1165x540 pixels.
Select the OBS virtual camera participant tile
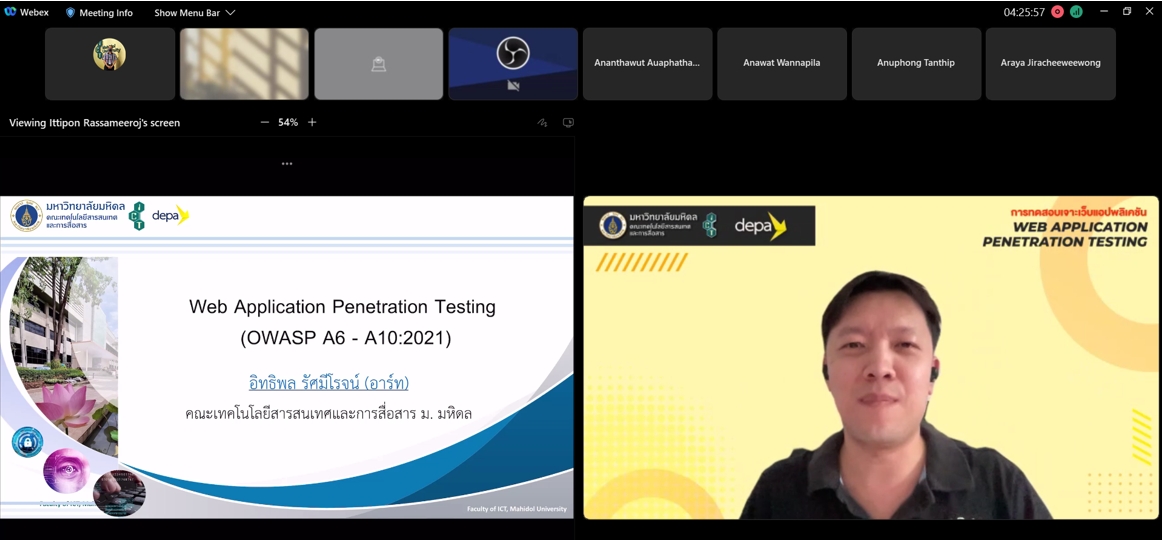click(x=513, y=63)
